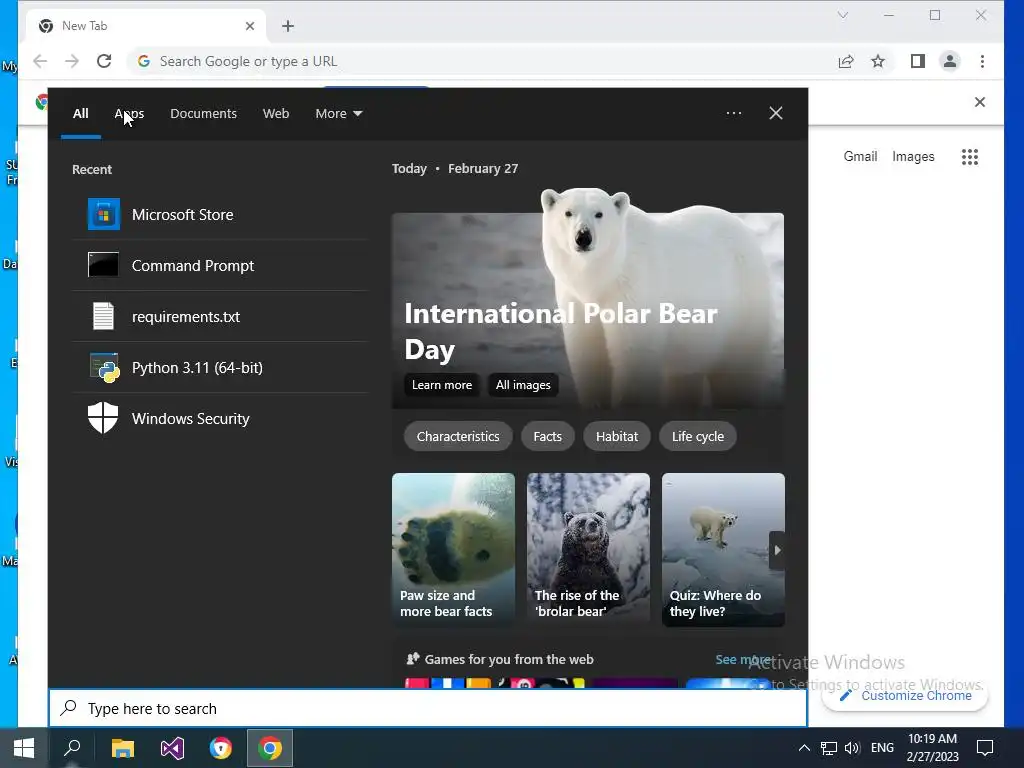The height and width of the screenshot is (768, 1024).
Task: Click Chrome forward navigation arrow
Action: click(x=72, y=61)
